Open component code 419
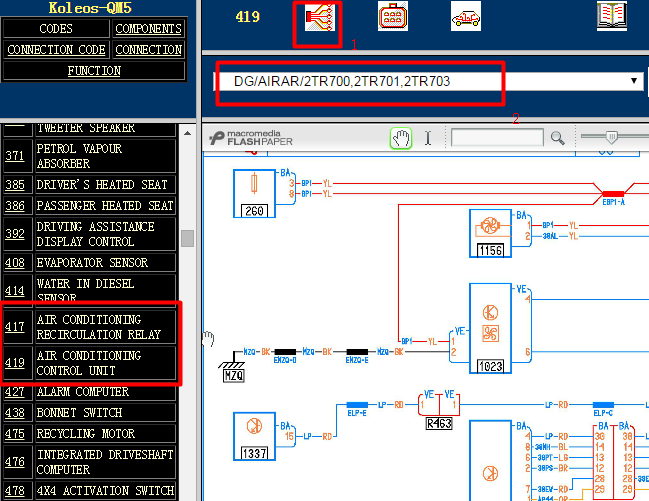Viewport: 649px width, 501px height. [x=15, y=363]
